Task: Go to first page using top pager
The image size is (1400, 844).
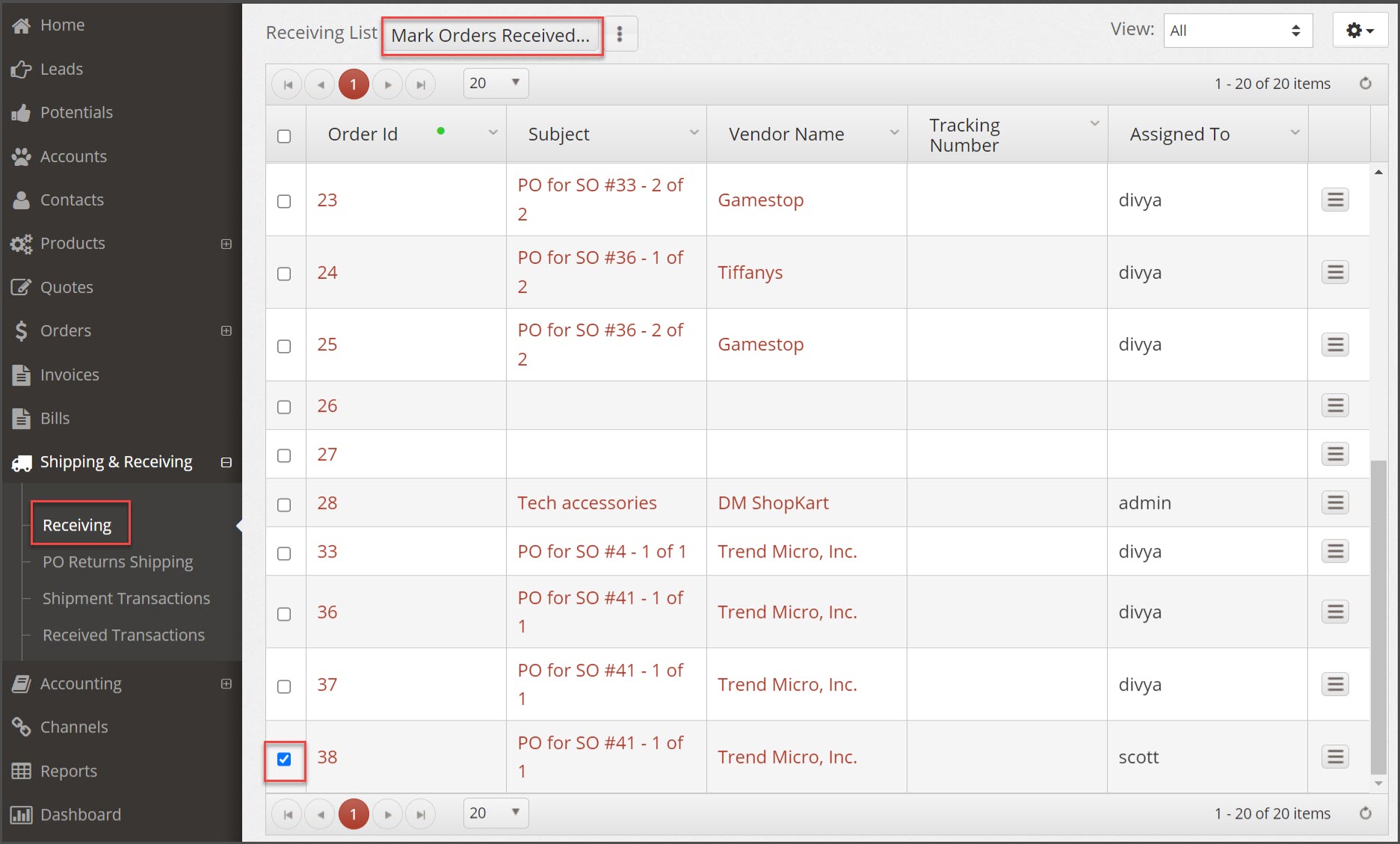Action: tap(288, 84)
